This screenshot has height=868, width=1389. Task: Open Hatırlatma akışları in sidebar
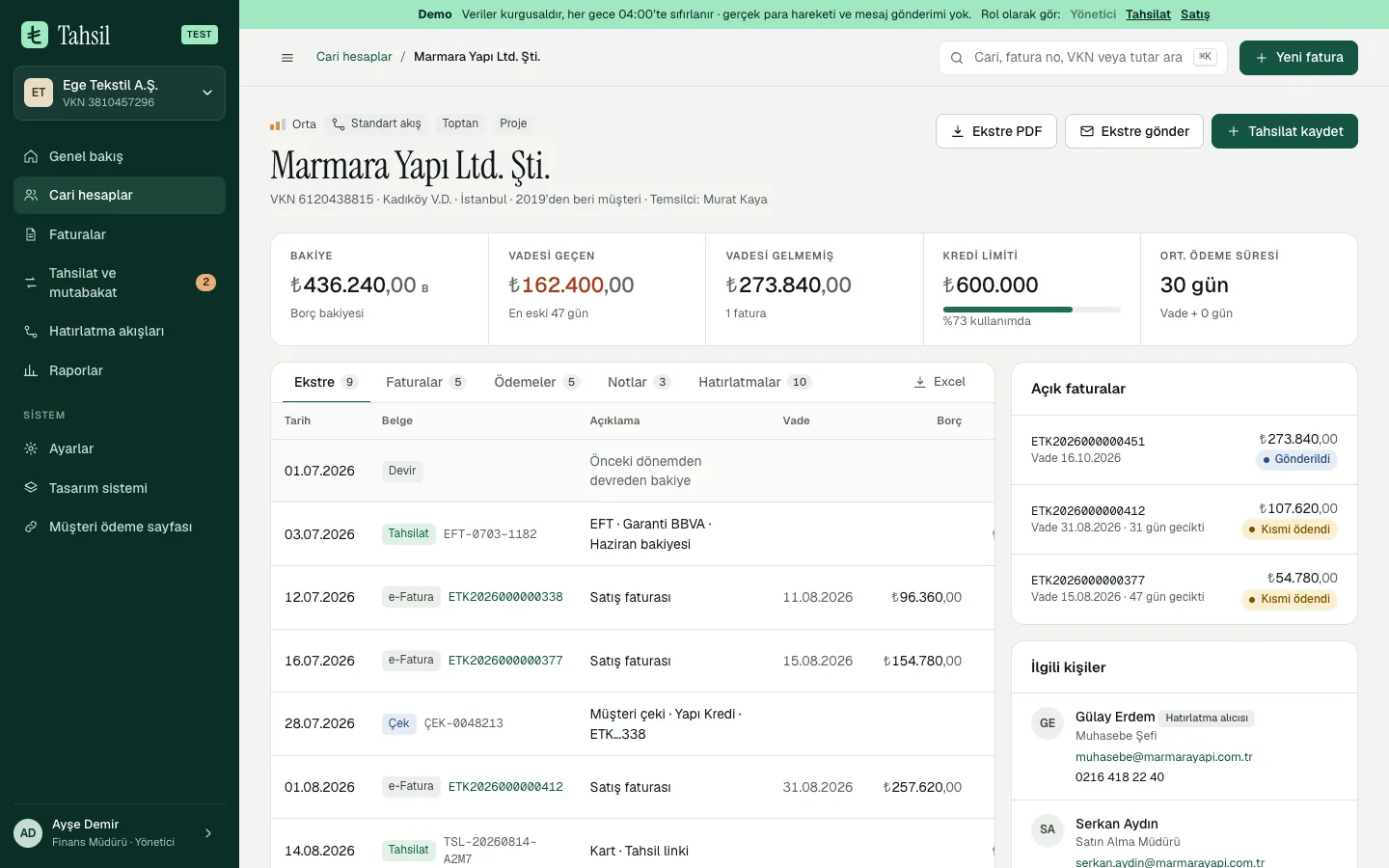120,331
